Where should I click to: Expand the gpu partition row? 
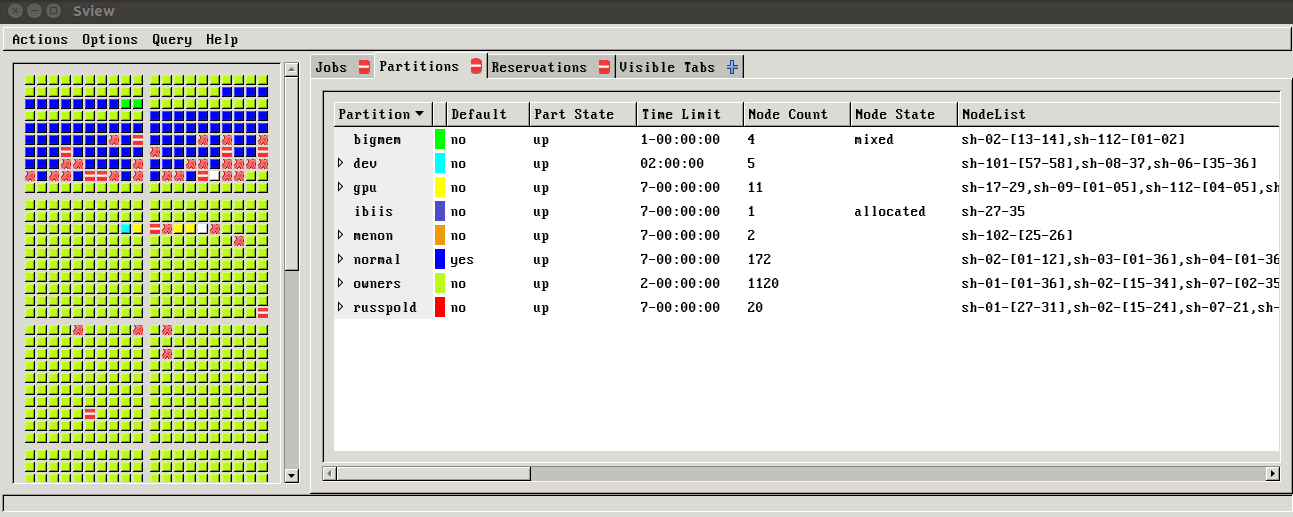pos(340,187)
